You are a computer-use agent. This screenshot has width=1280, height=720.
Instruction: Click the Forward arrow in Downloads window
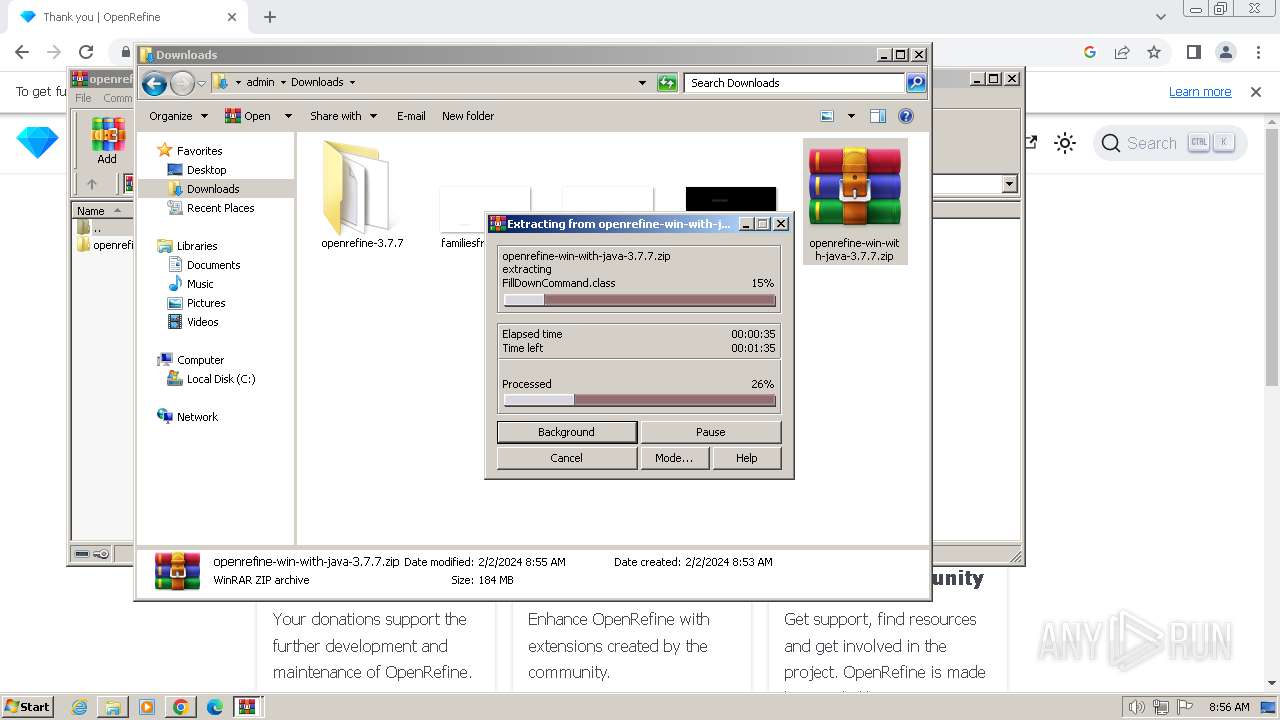pos(182,83)
